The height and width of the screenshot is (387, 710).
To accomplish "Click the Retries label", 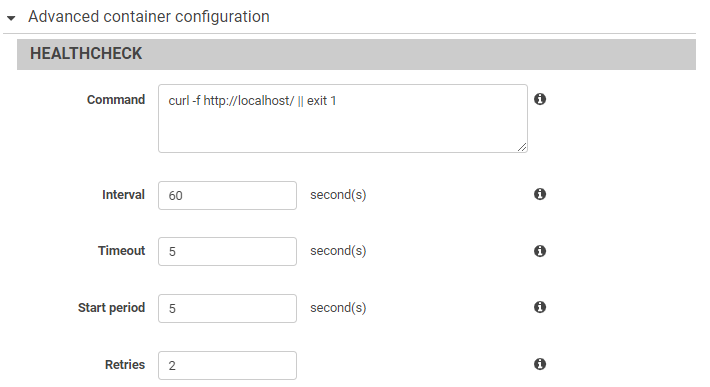I will (x=125, y=365).
